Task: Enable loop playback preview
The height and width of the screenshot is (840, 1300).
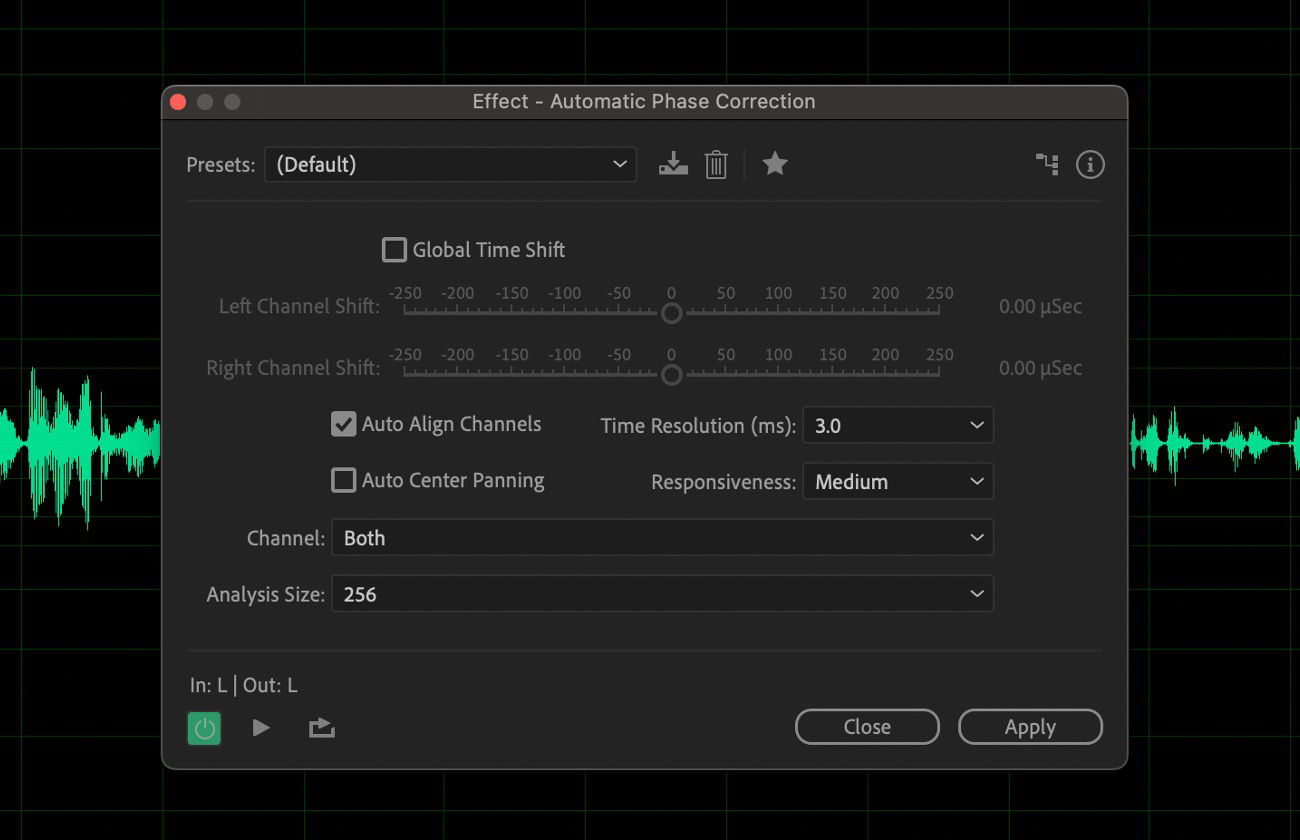Action: pyautogui.click(x=321, y=727)
